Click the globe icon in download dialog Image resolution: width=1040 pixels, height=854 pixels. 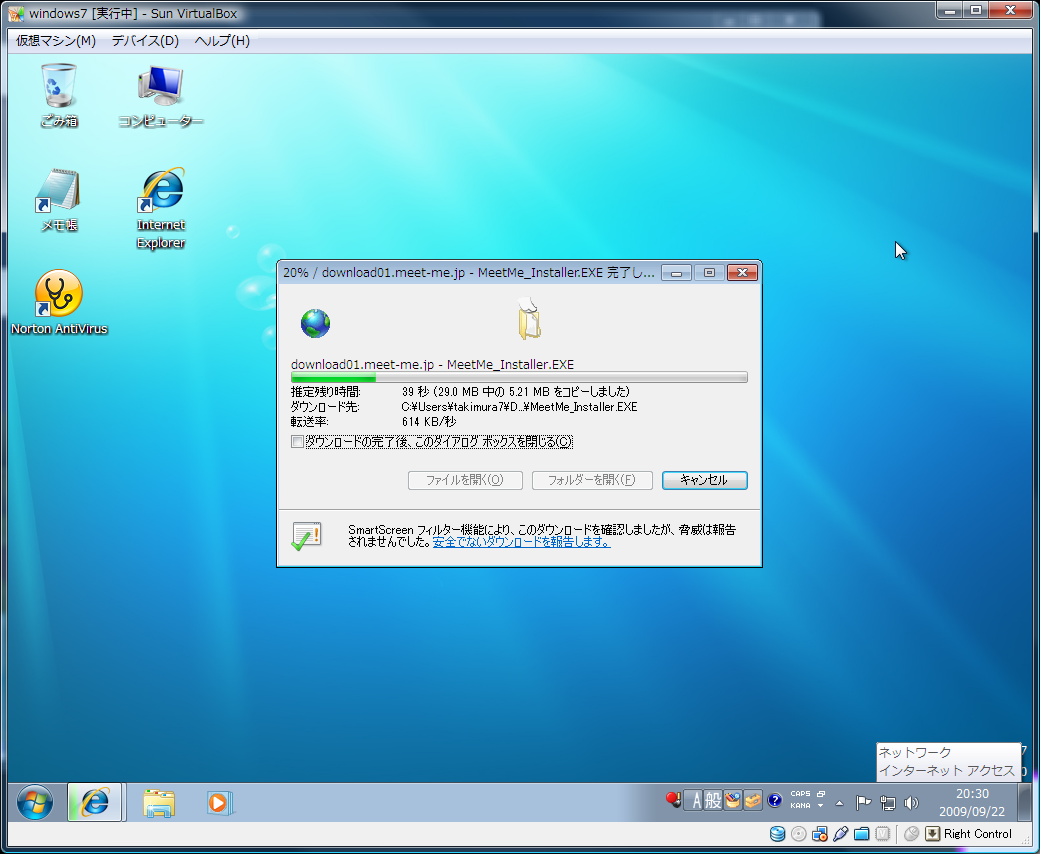(x=315, y=323)
